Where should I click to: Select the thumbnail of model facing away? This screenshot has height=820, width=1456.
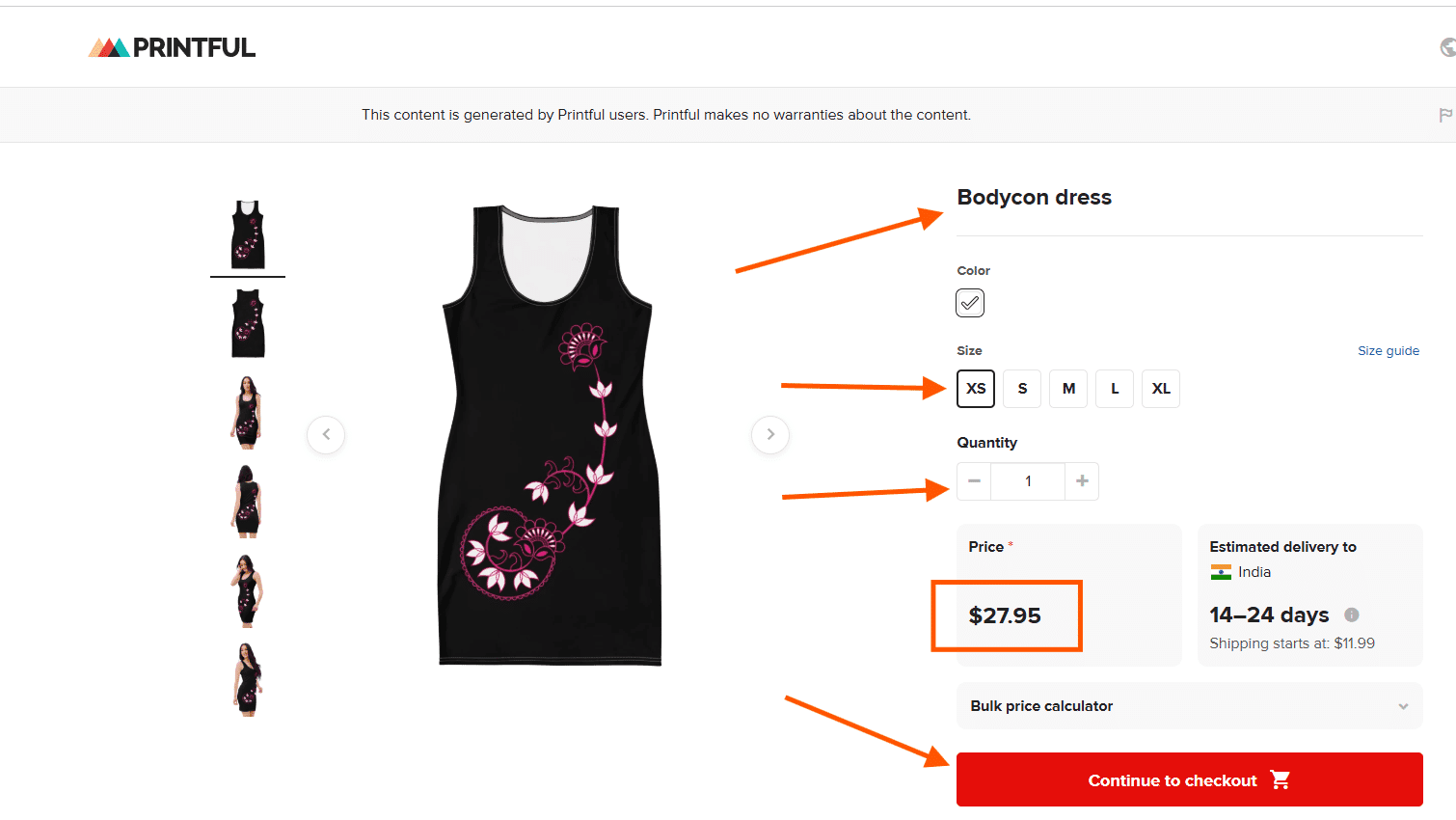tap(247, 500)
